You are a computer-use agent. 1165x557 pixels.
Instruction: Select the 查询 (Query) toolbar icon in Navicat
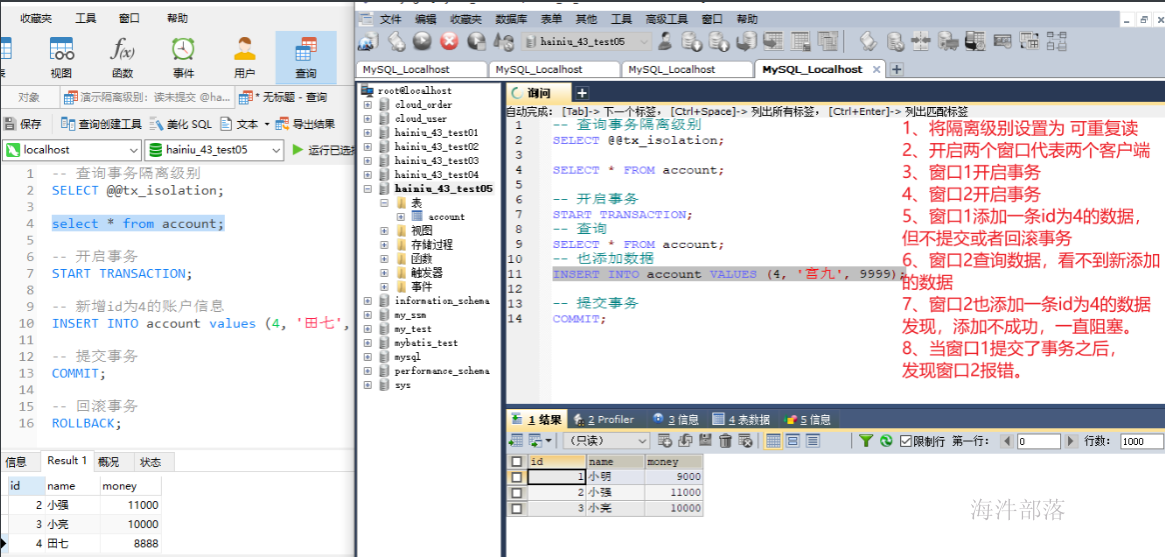305,56
